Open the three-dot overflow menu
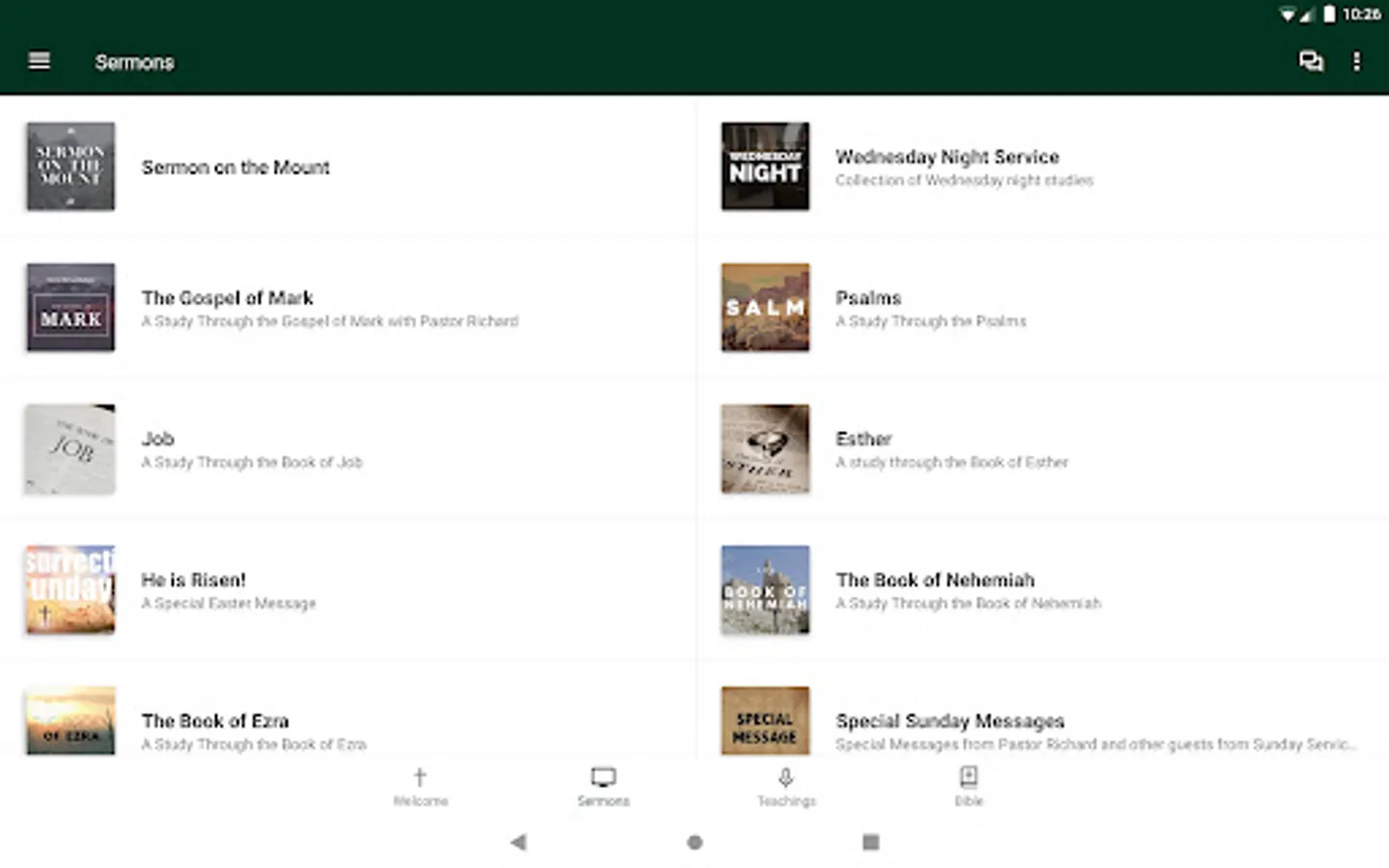Image resolution: width=1389 pixels, height=868 pixels. [x=1356, y=62]
